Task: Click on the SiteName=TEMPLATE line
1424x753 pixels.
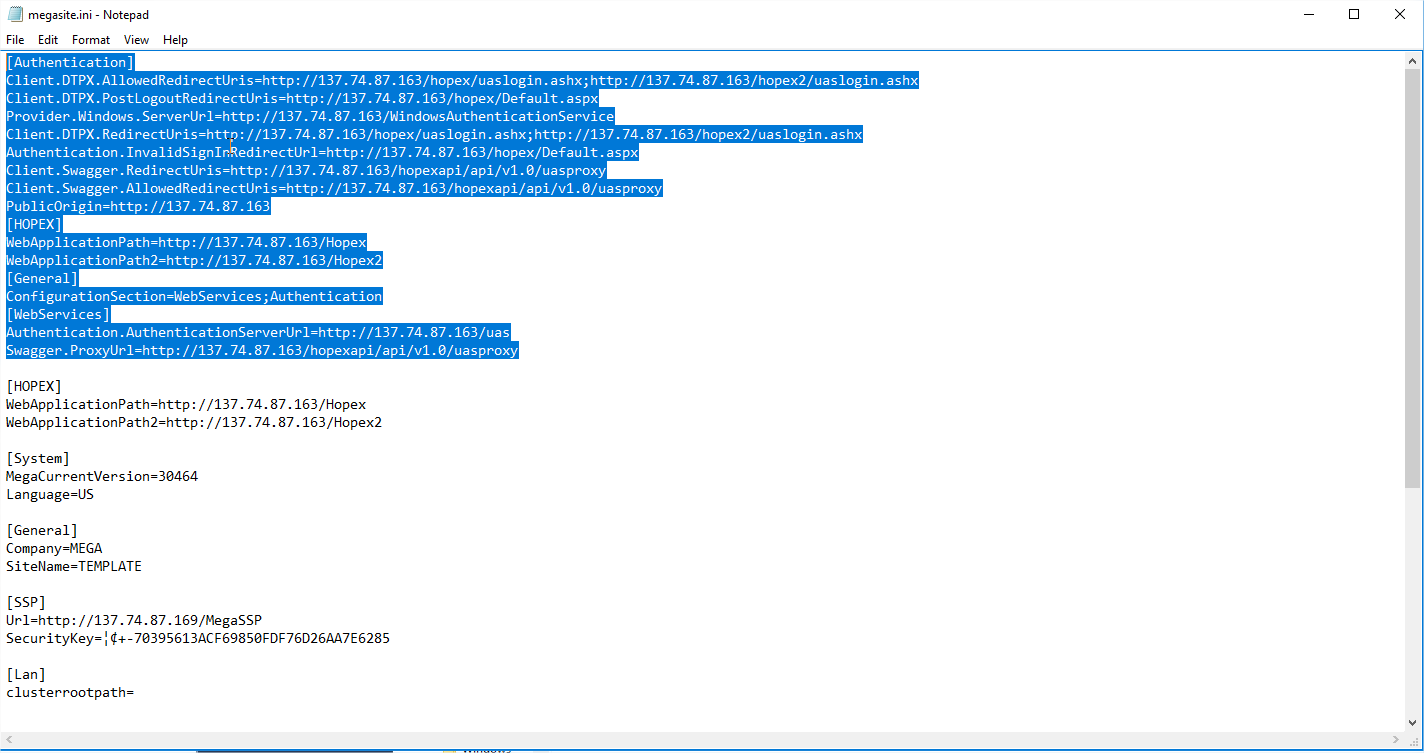Action: 74,567
